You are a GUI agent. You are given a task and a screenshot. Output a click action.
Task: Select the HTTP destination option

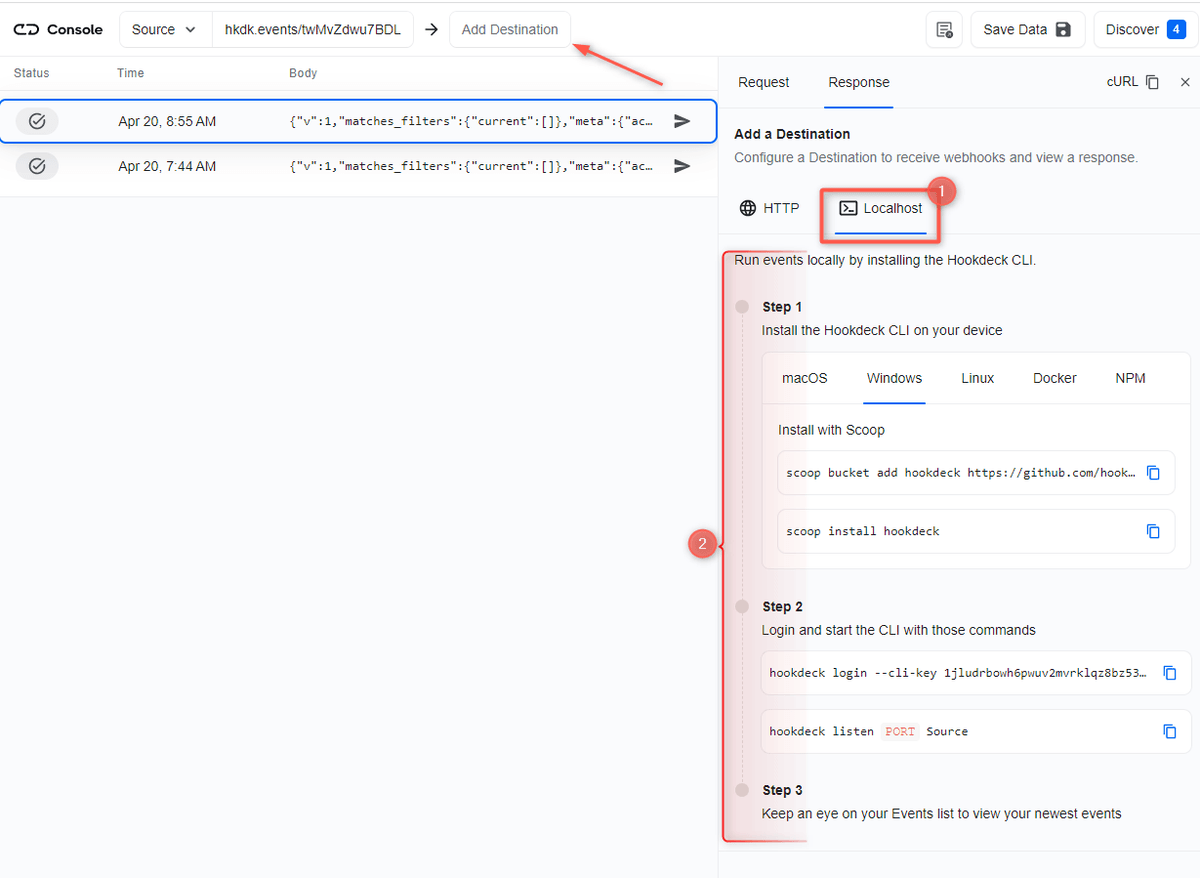point(770,208)
